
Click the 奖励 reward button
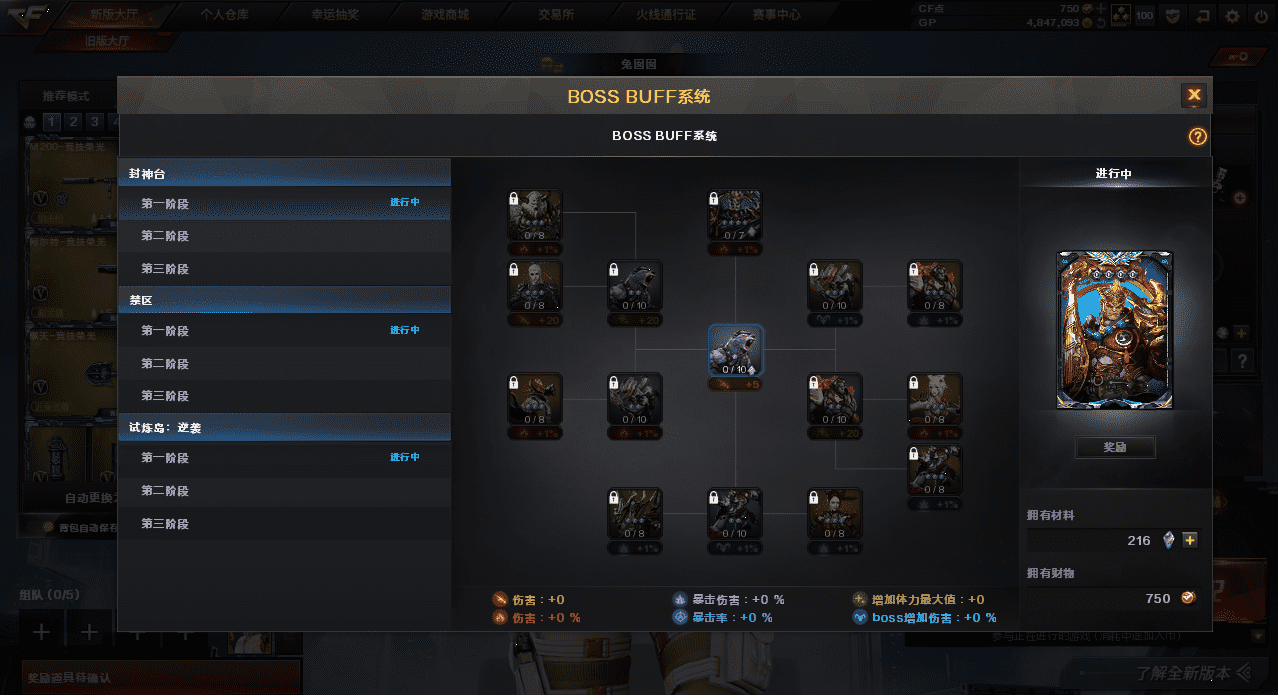pyautogui.click(x=1115, y=447)
